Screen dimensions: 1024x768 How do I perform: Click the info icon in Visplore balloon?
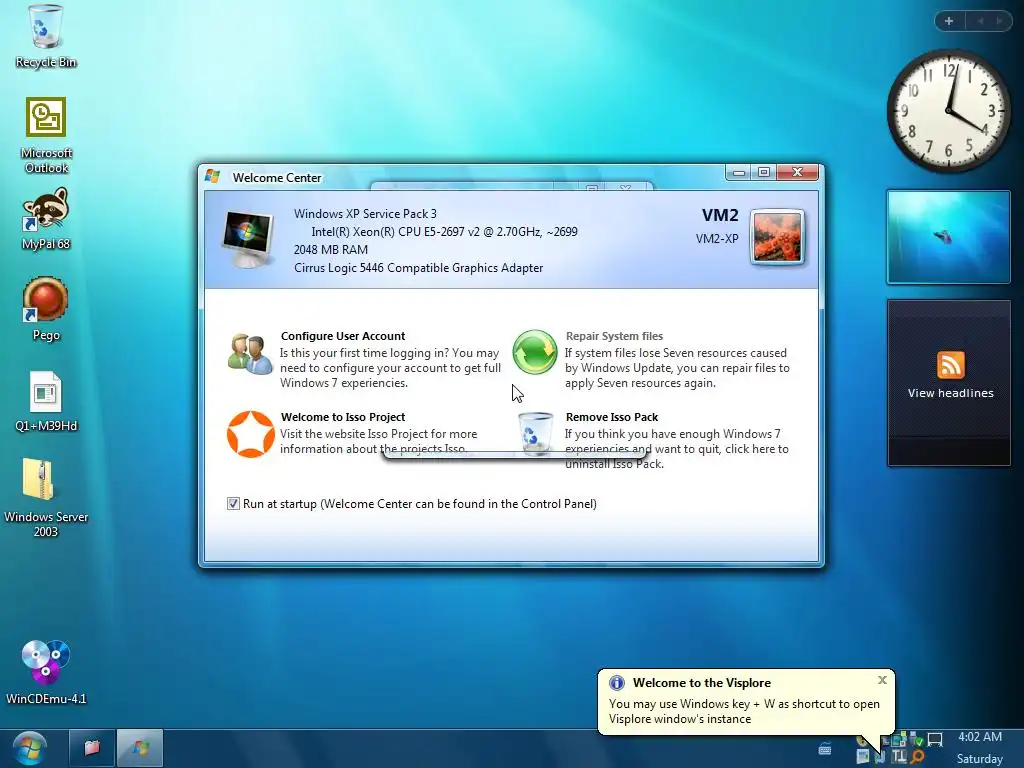[616, 683]
